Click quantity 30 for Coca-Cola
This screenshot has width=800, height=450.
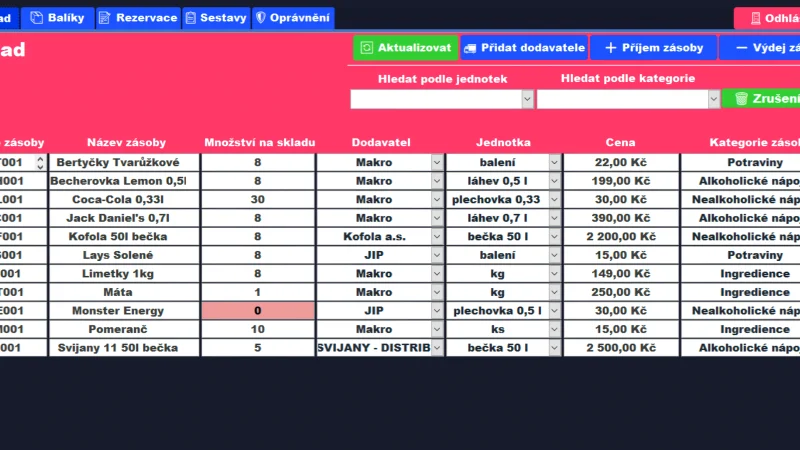pyautogui.click(x=258, y=199)
